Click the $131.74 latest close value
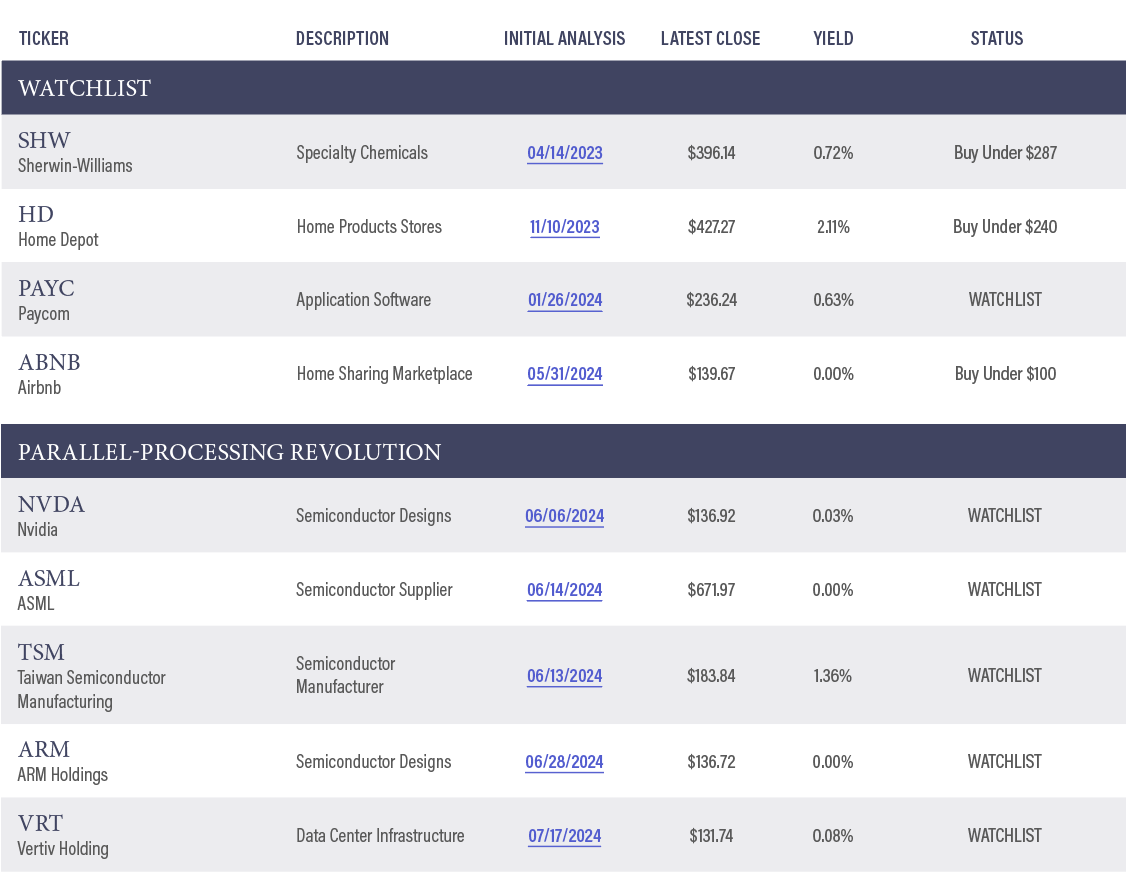1126x876 pixels. [711, 836]
